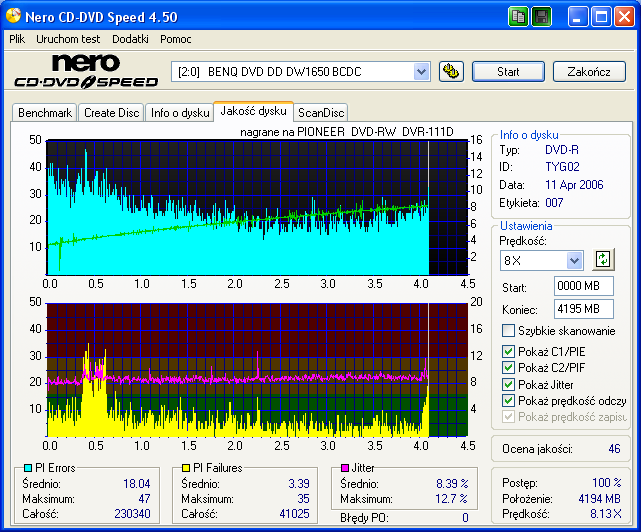
Task: Click the cyan PI Errors color swatch
Action: (x=28, y=468)
